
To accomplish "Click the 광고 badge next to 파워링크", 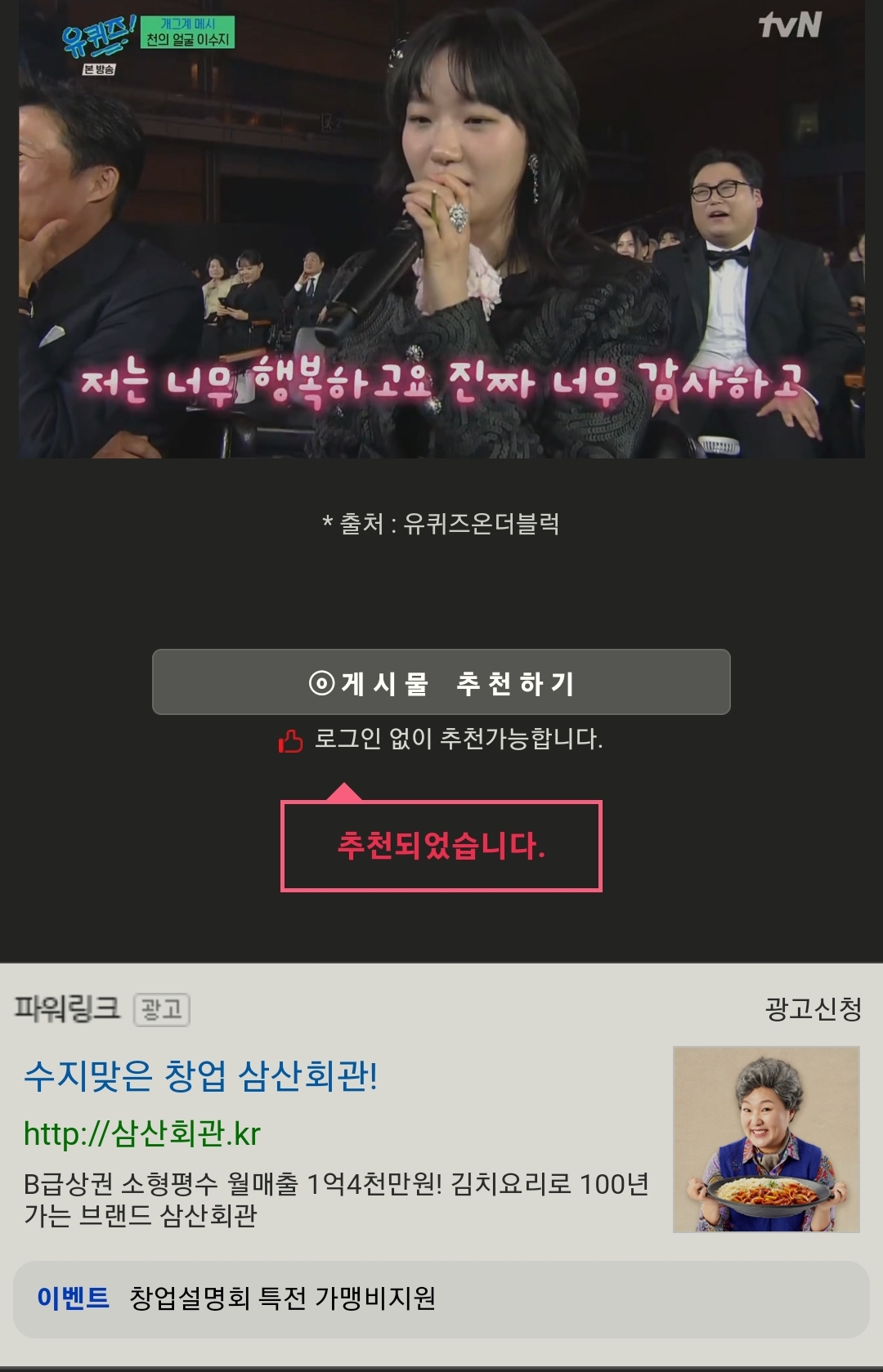I will (161, 1010).
